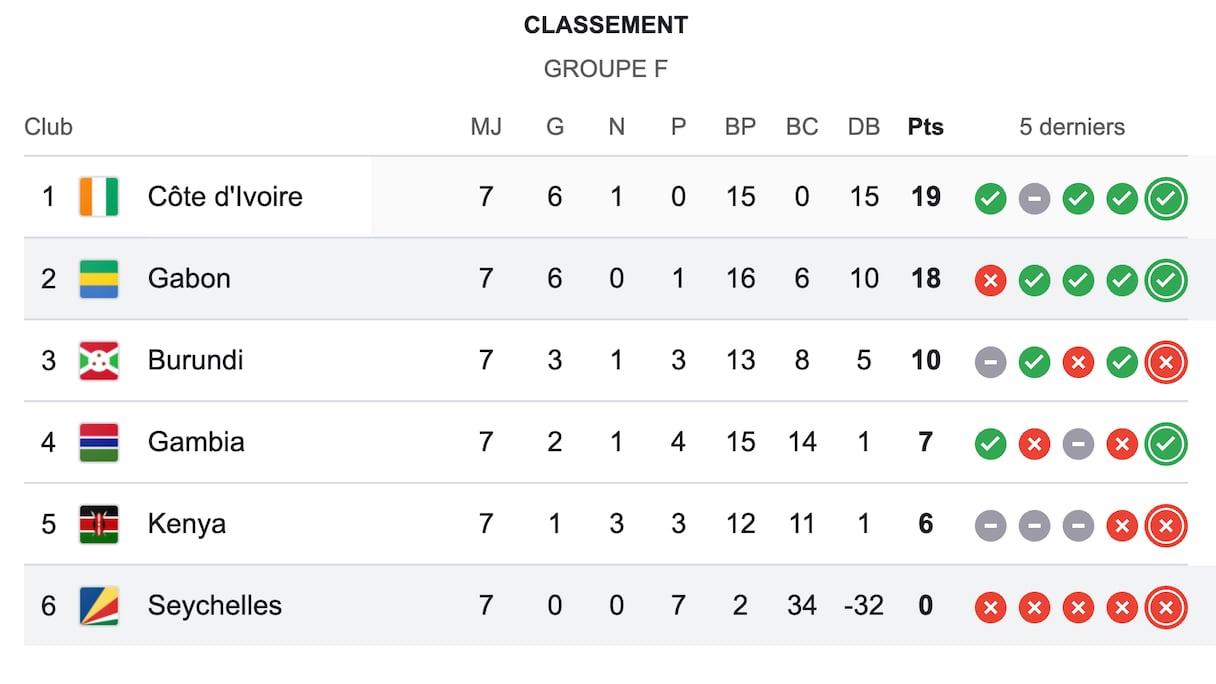Click Côte d'Ivoire's gray draw result icon
The image size is (1216, 684).
coord(1034,198)
